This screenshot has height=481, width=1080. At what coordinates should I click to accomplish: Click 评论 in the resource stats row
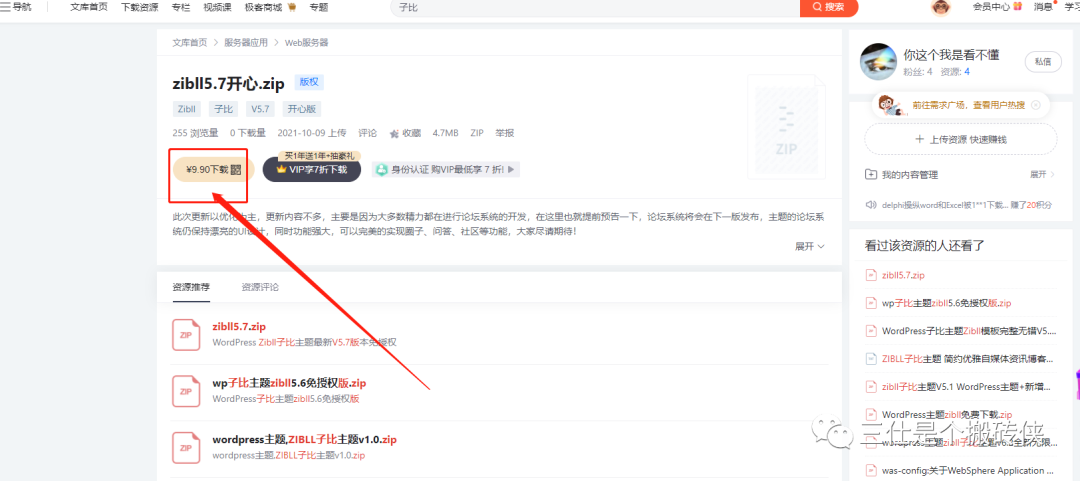click(368, 133)
